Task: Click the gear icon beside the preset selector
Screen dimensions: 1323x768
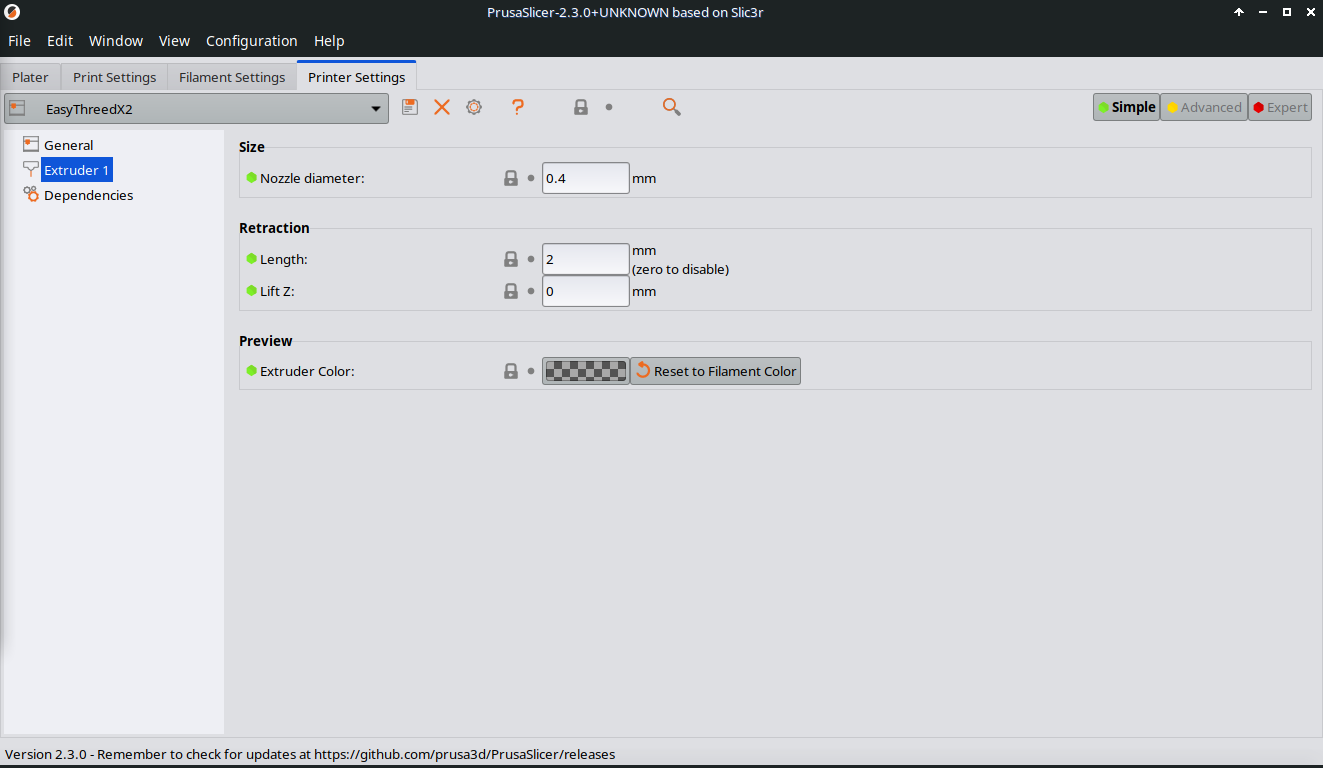Action: pyautogui.click(x=474, y=107)
